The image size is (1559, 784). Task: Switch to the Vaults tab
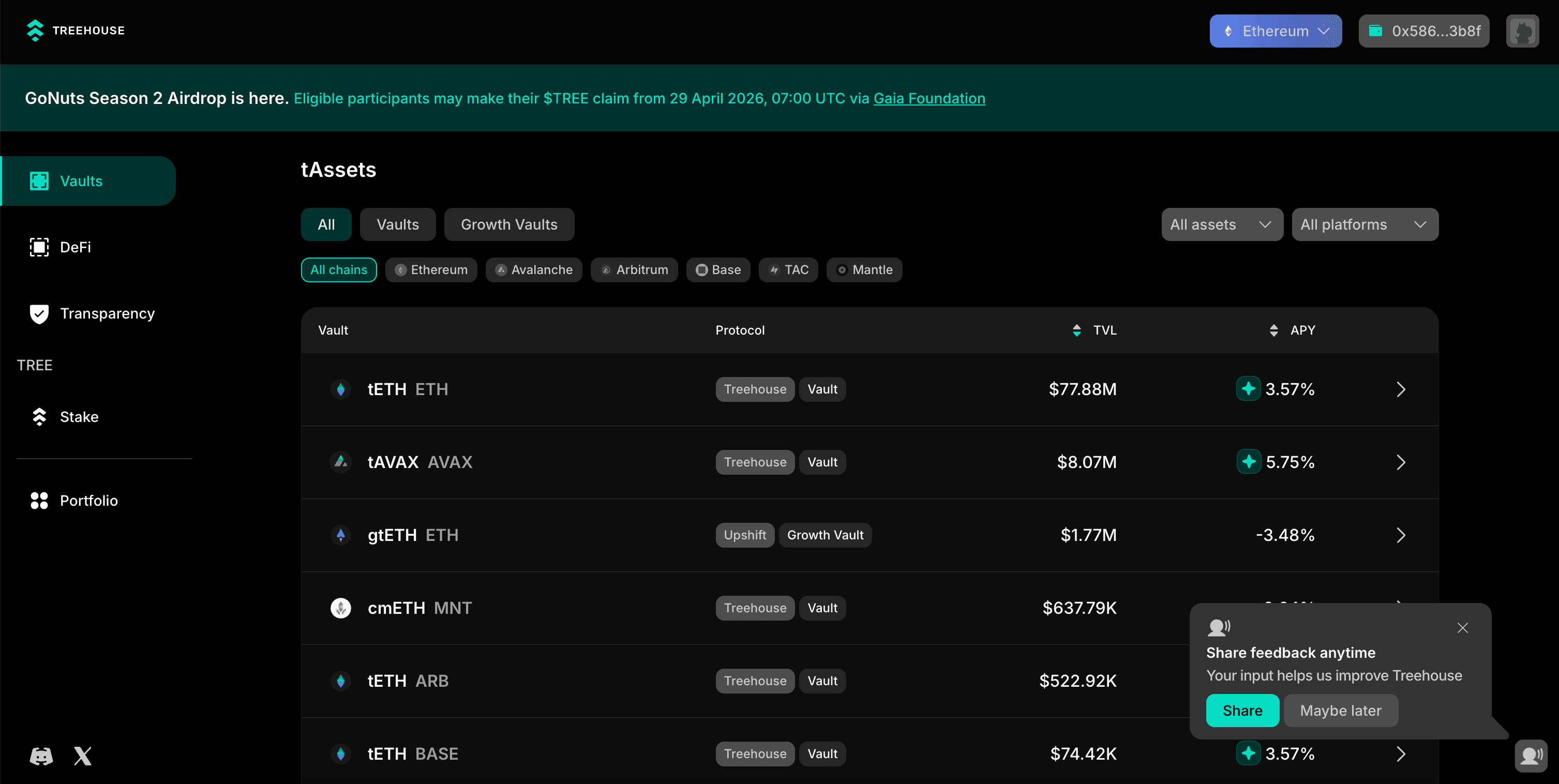tap(398, 224)
